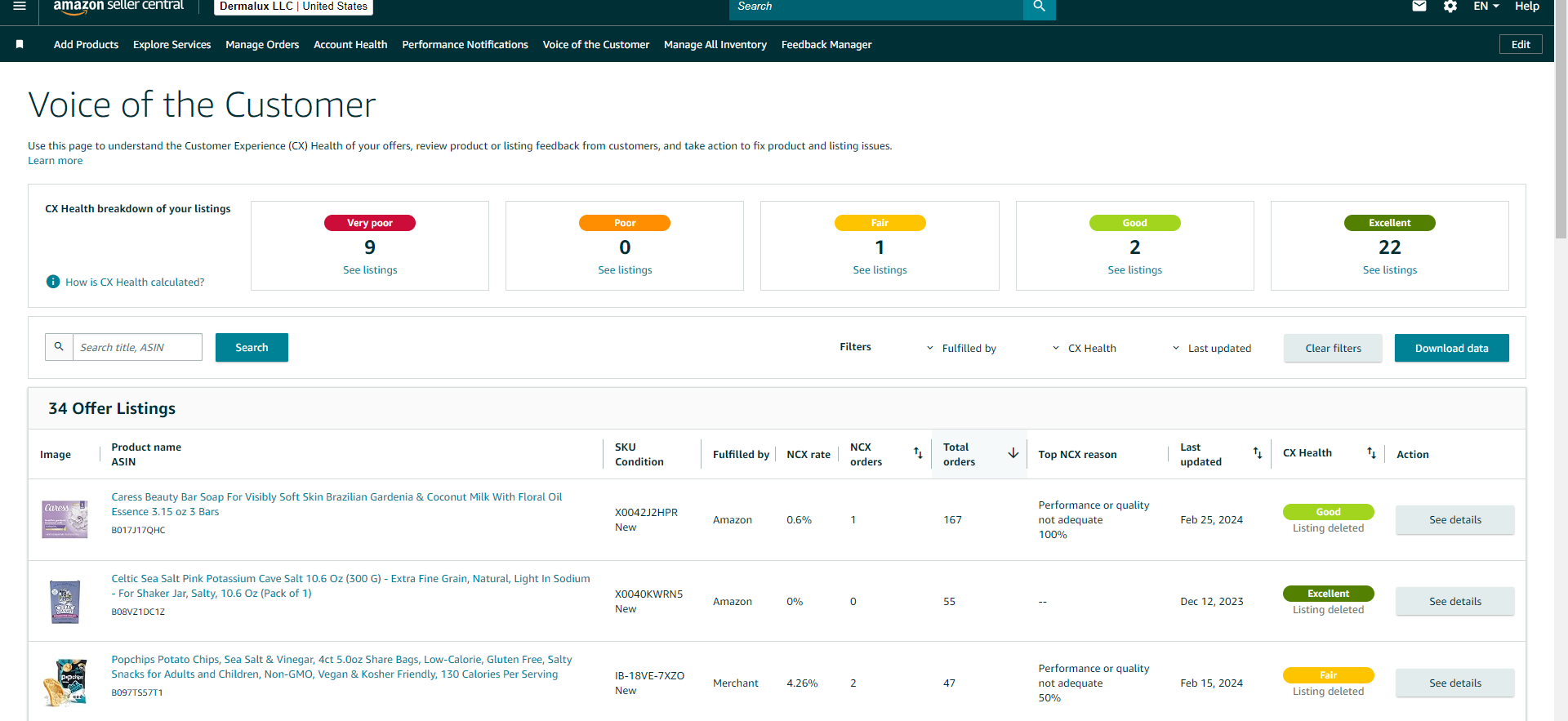Select ASIN text B097TS57T1
Screen dimensions: 1568x721
(137, 693)
